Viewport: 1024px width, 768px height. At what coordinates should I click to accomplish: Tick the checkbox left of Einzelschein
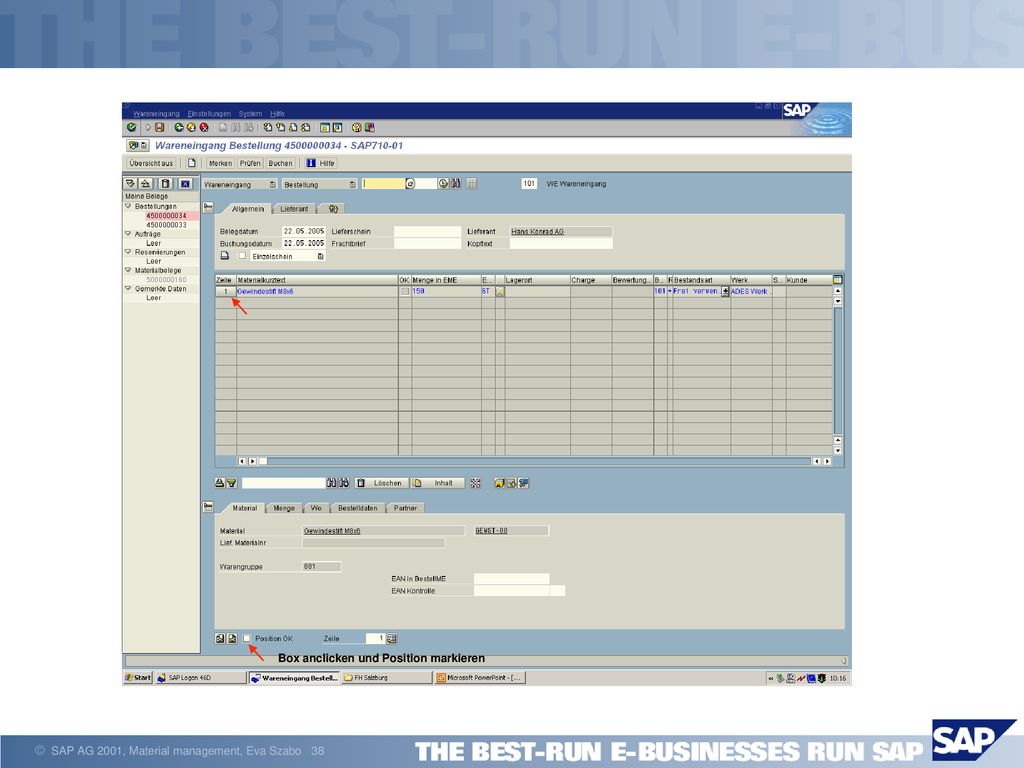[242, 256]
